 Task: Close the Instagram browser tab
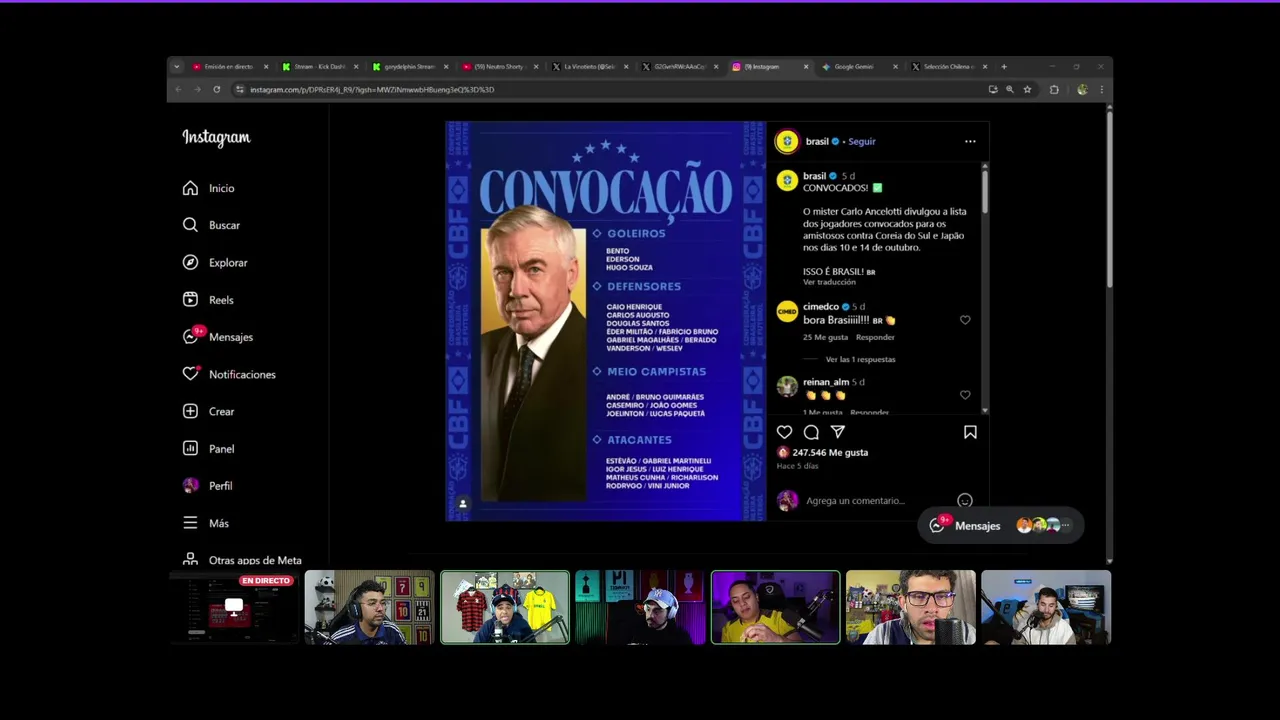point(806,67)
